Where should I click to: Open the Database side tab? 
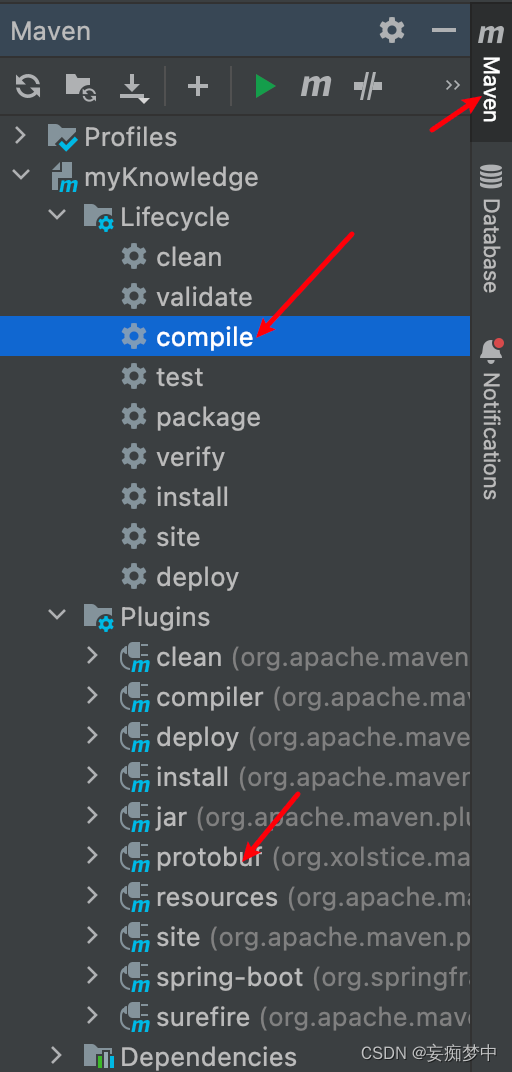coord(489,229)
